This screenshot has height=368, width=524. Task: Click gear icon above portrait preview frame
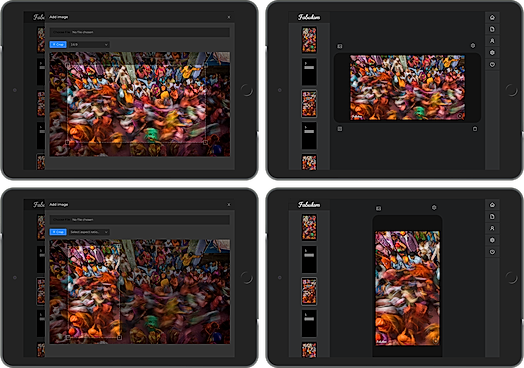[x=434, y=208]
